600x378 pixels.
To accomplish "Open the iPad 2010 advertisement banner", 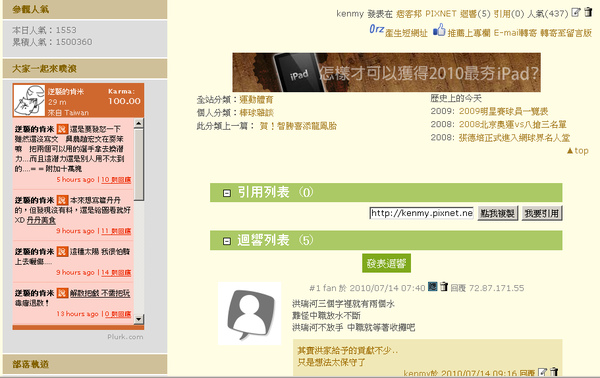I will tap(386, 72).
